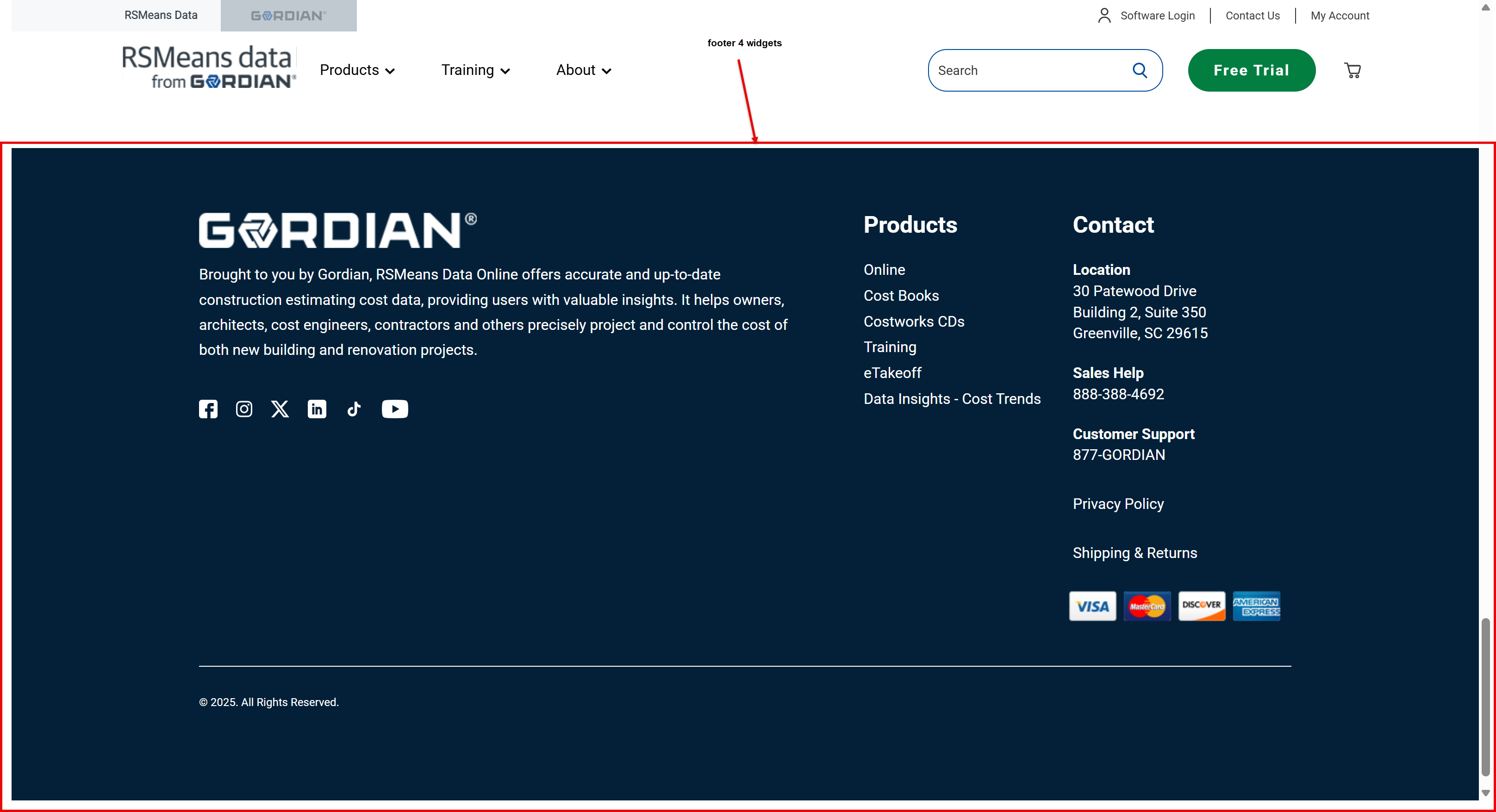
Task: Open the YouTube social icon
Action: tap(394, 409)
